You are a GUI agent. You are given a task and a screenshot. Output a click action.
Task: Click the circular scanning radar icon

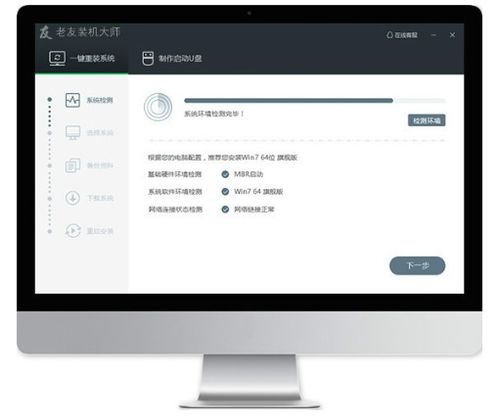[x=158, y=107]
